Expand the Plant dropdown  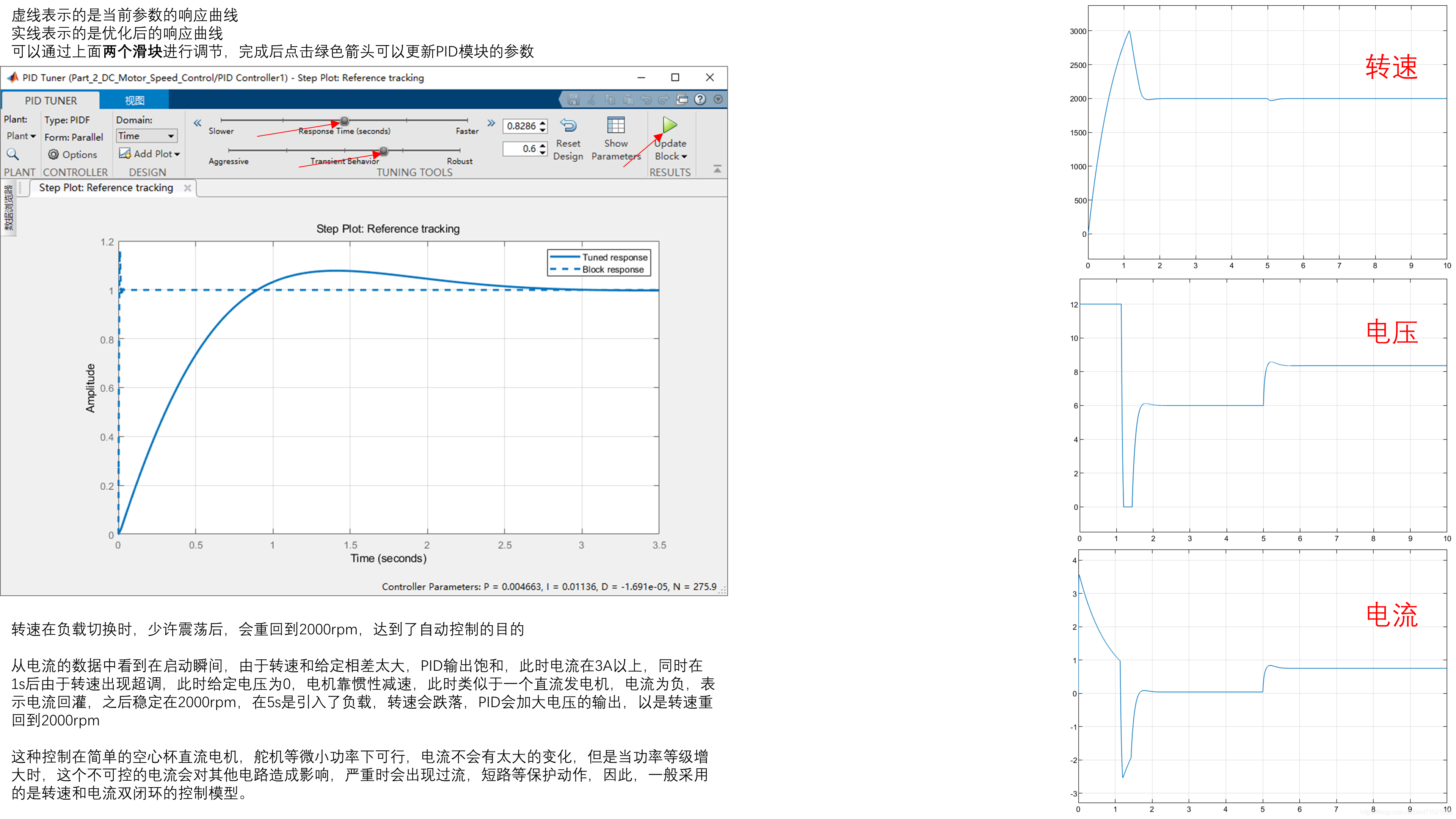(21, 136)
